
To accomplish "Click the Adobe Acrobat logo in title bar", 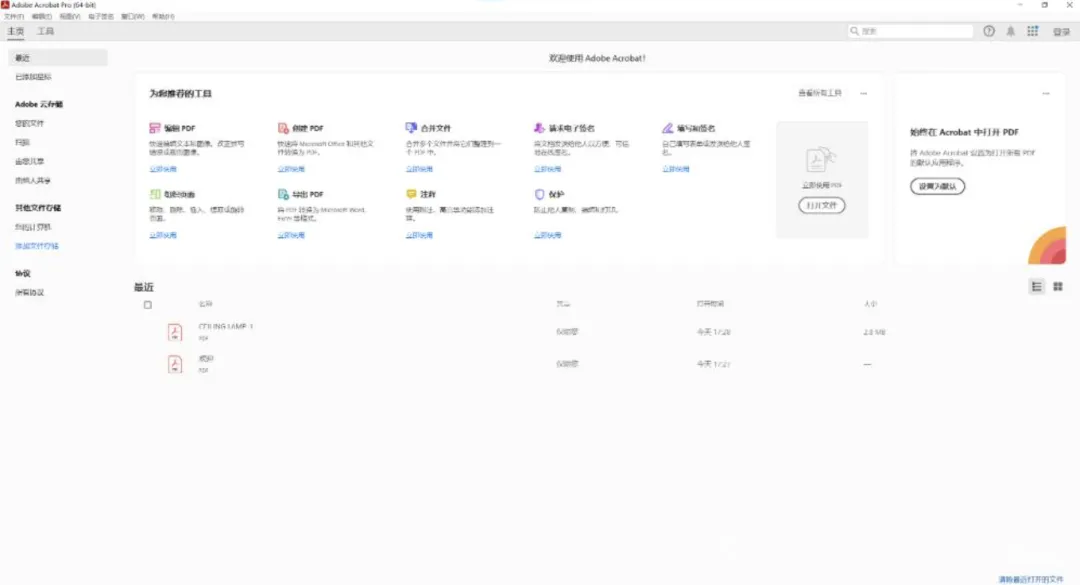I will coord(5,5).
